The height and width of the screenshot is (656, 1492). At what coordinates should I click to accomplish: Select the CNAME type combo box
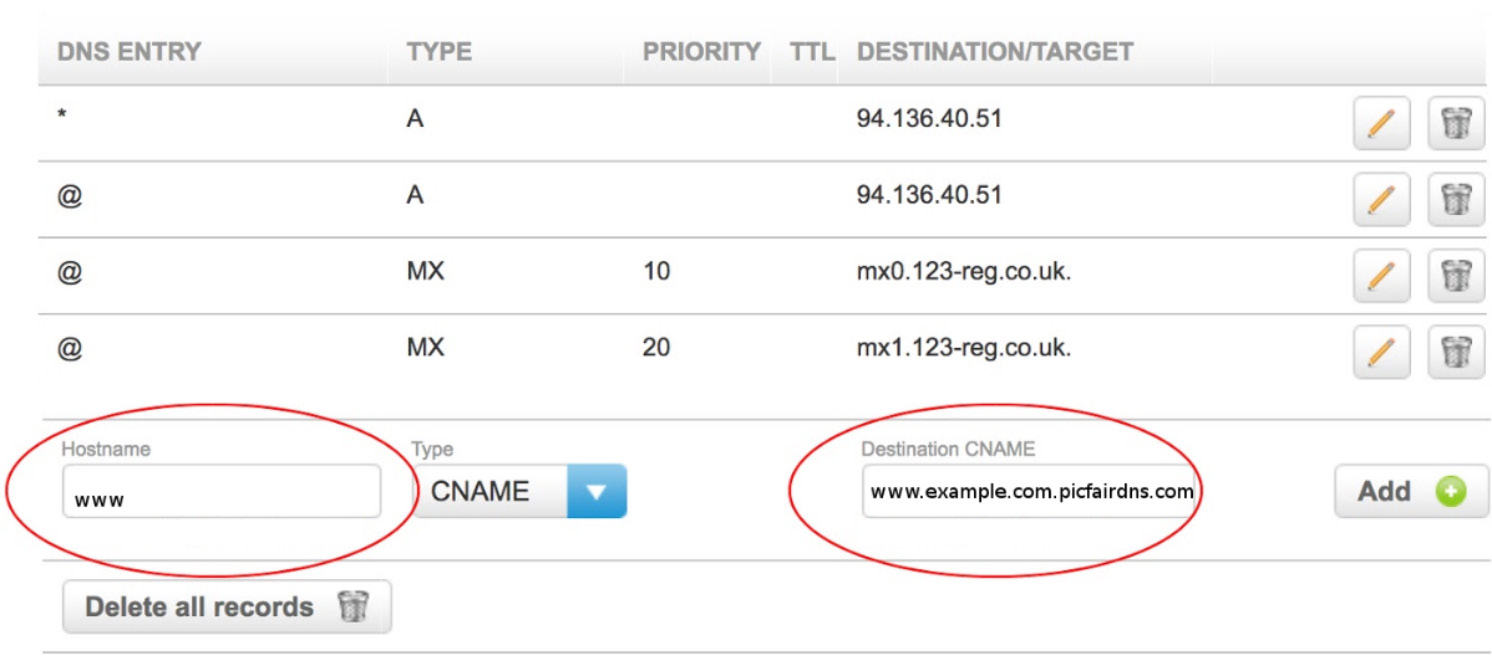point(520,491)
